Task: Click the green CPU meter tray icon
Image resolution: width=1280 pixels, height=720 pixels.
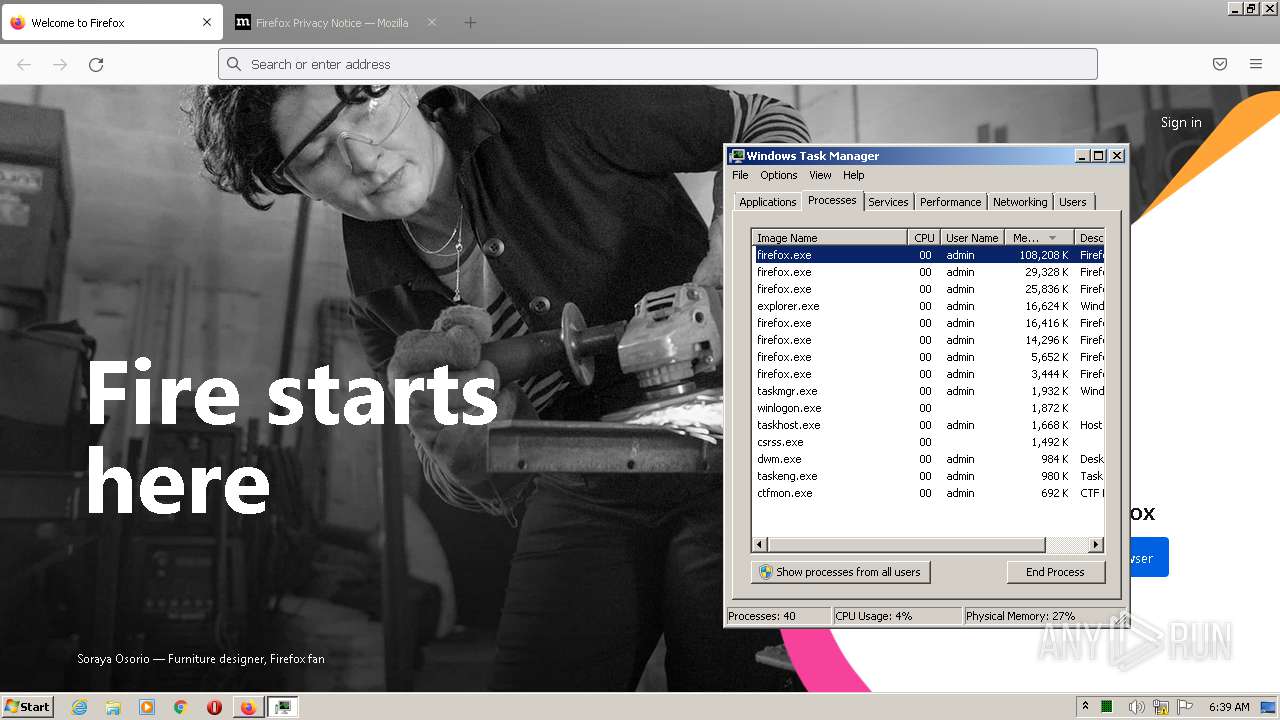Action: 1108,707
